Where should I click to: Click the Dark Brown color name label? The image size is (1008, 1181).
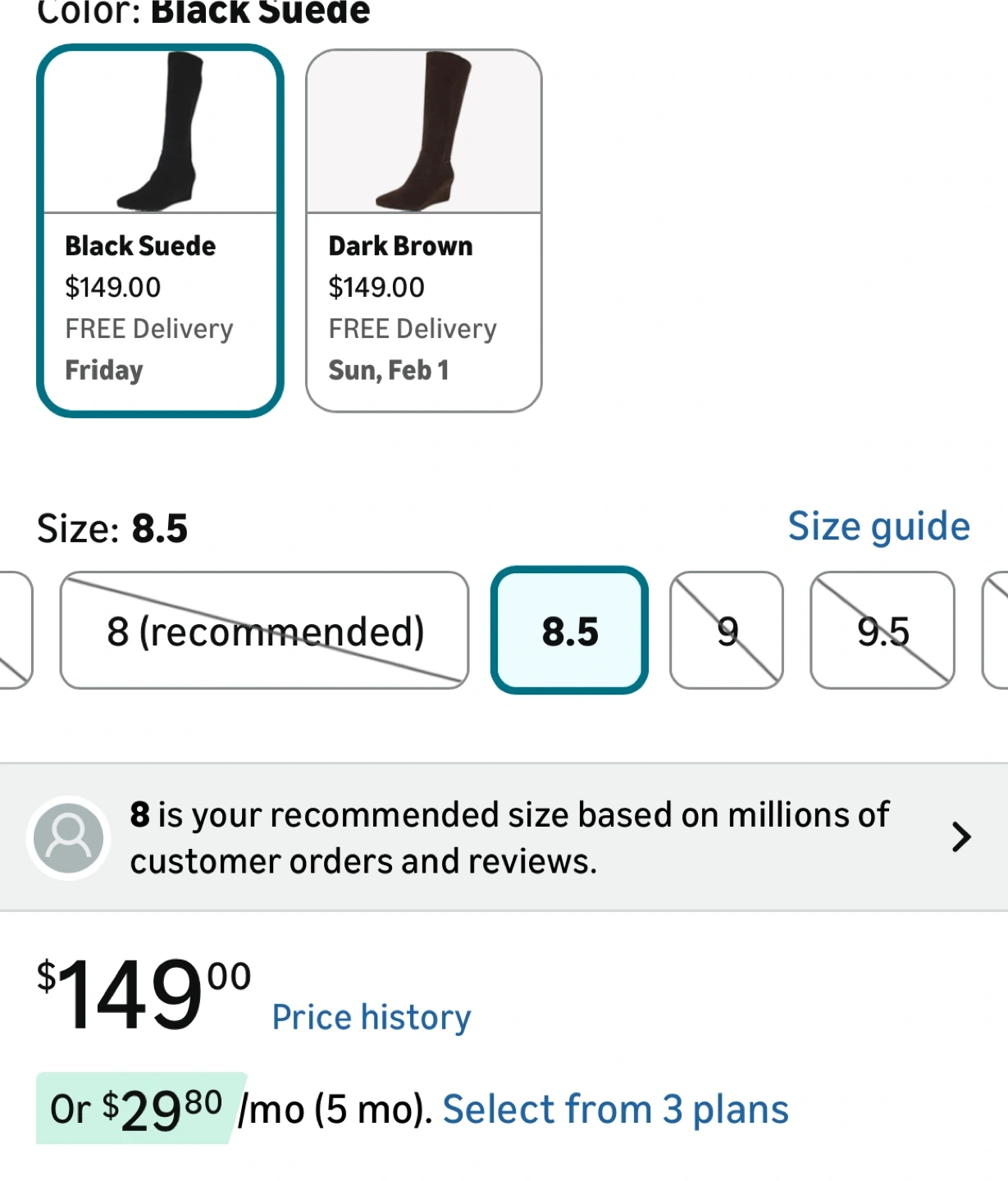400,246
